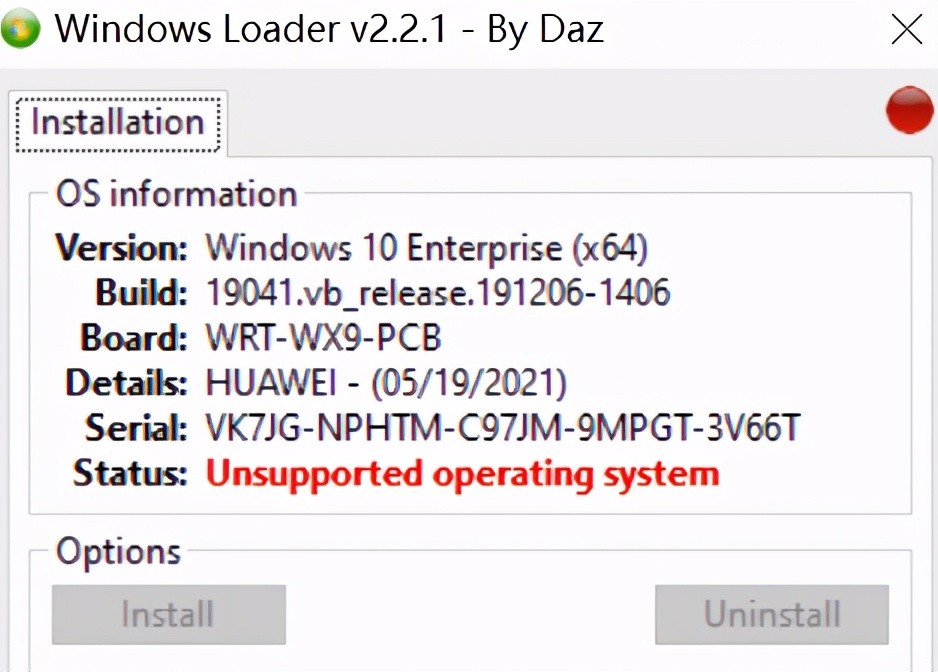Viewport: 938px width, 672px height.
Task: Click the build number 19041.vb_release value
Action: tap(438, 292)
